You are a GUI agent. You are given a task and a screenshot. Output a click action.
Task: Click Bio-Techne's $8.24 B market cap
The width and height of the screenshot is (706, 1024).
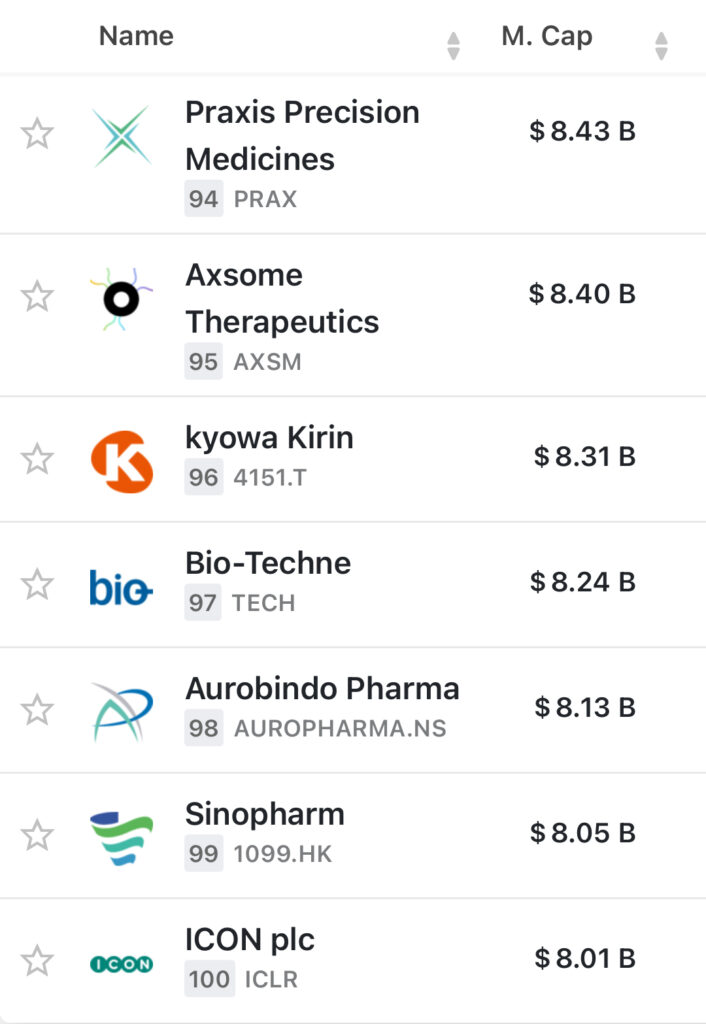click(x=583, y=582)
